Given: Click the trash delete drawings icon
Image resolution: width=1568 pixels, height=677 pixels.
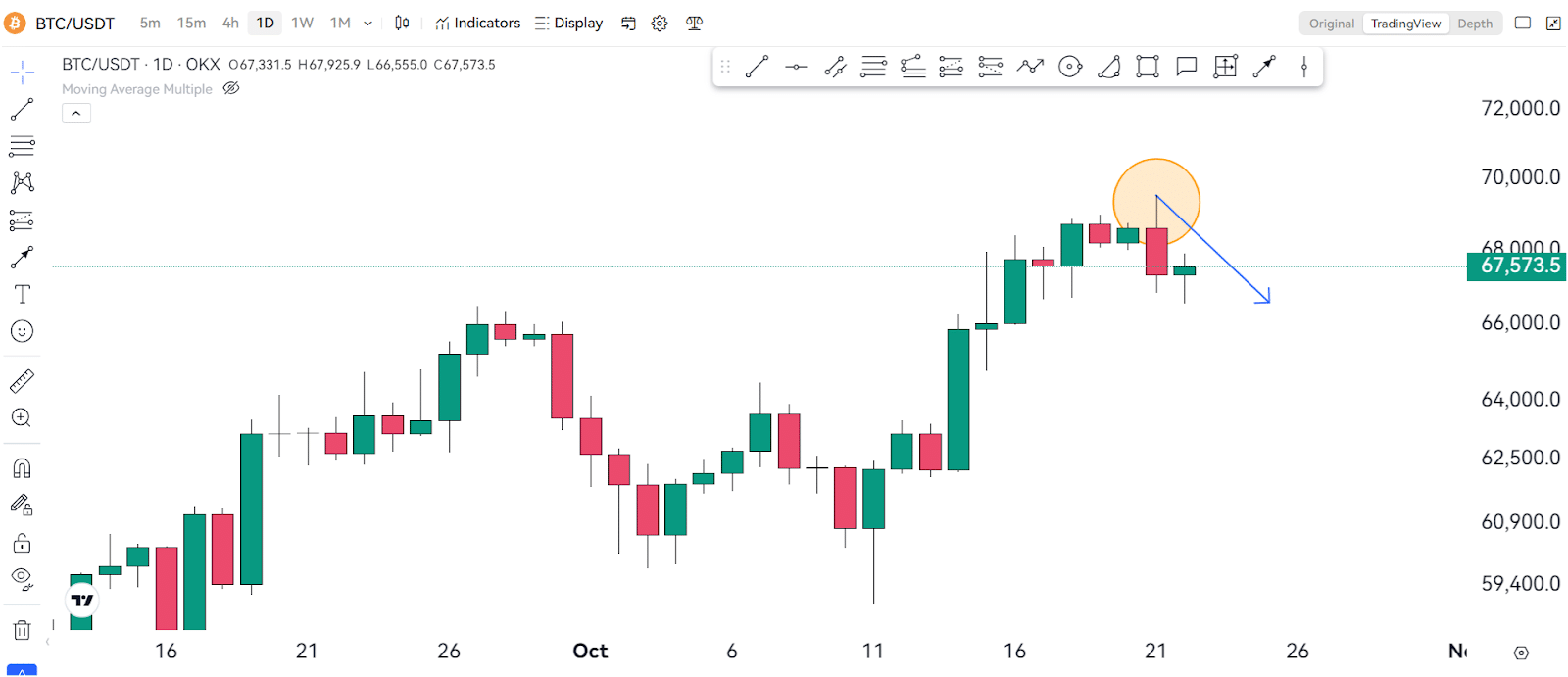Looking at the screenshot, I should 22,630.
